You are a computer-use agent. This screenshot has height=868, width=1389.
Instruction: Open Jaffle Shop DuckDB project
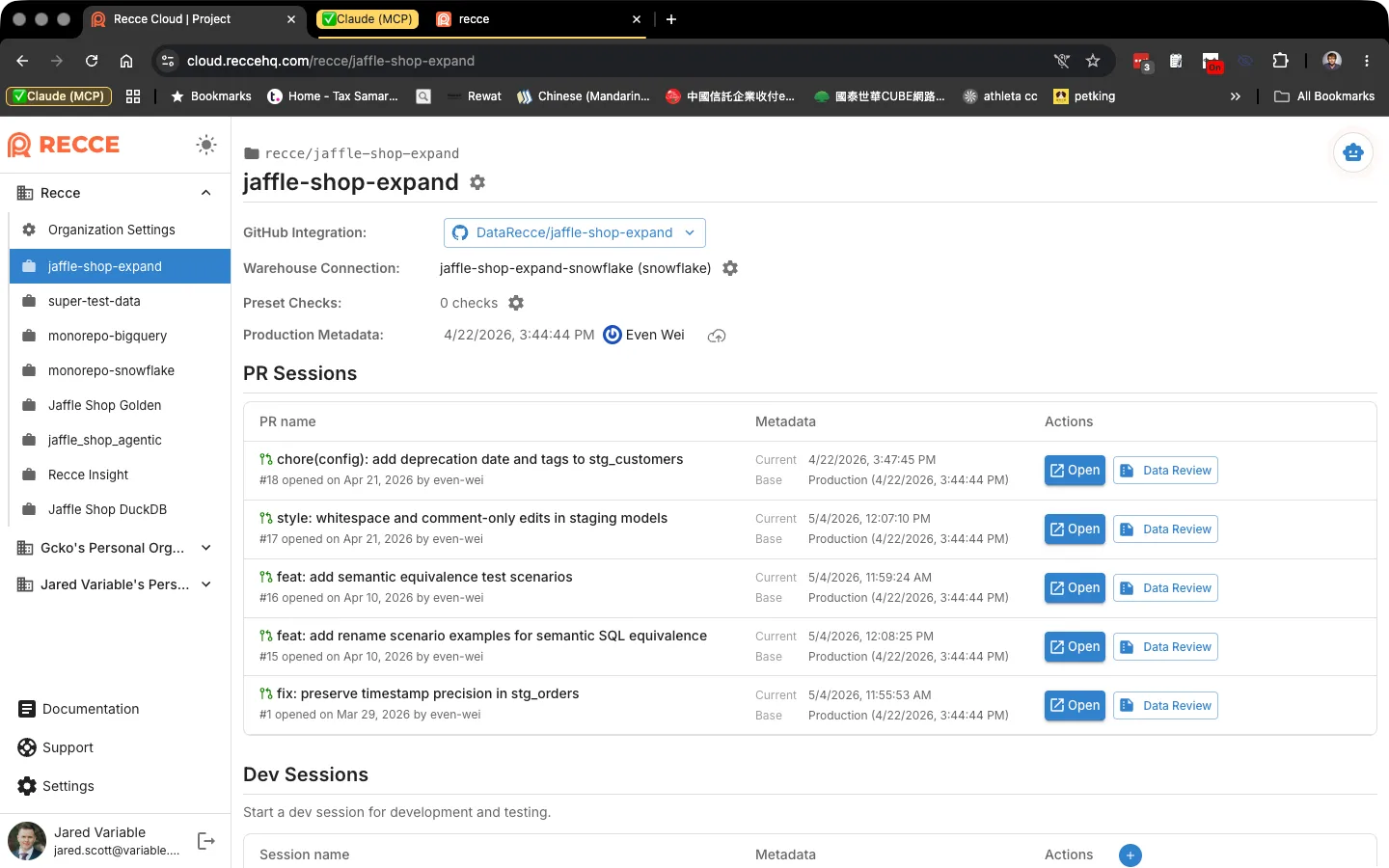tap(120, 509)
